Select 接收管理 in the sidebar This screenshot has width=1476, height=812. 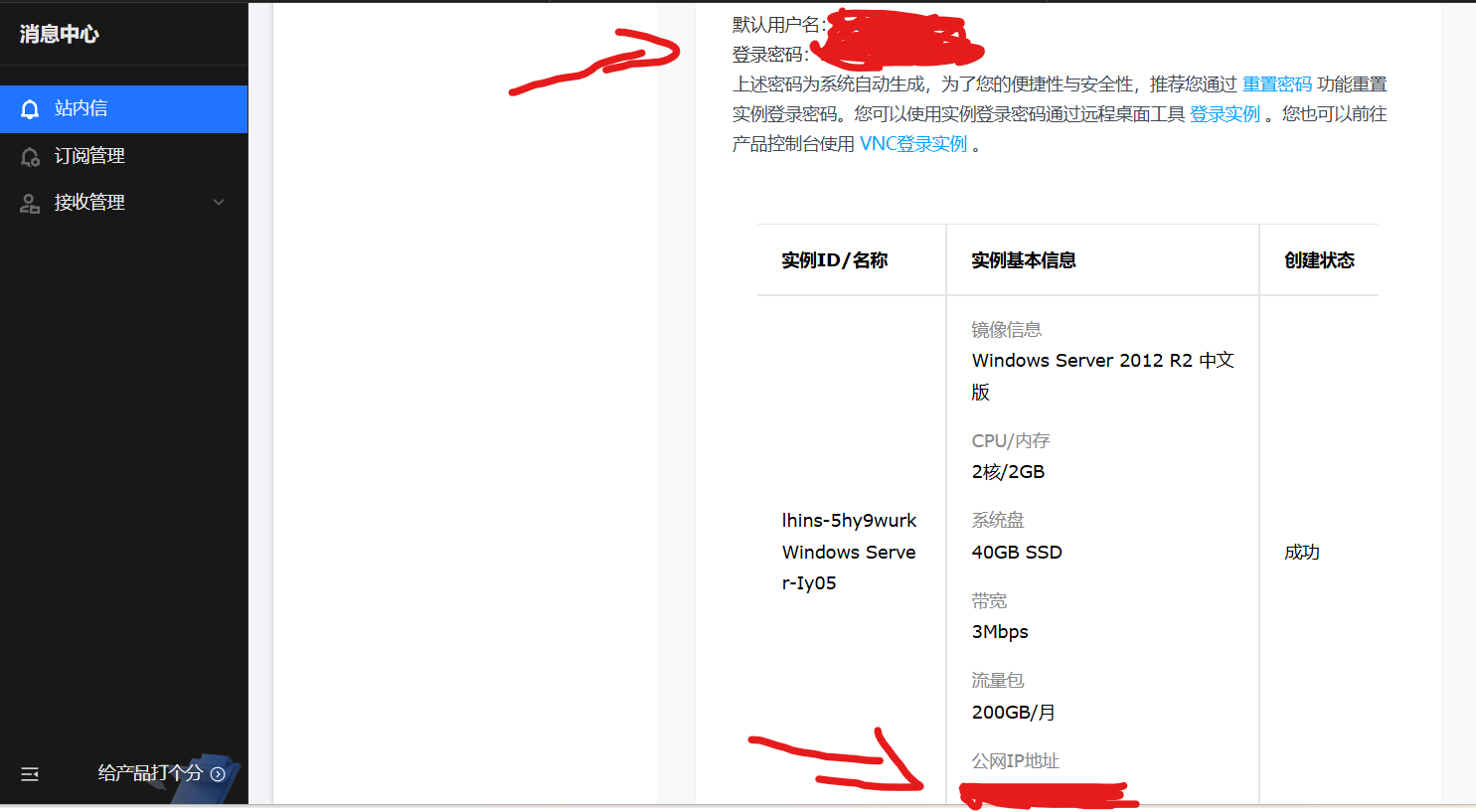[123, 203]
